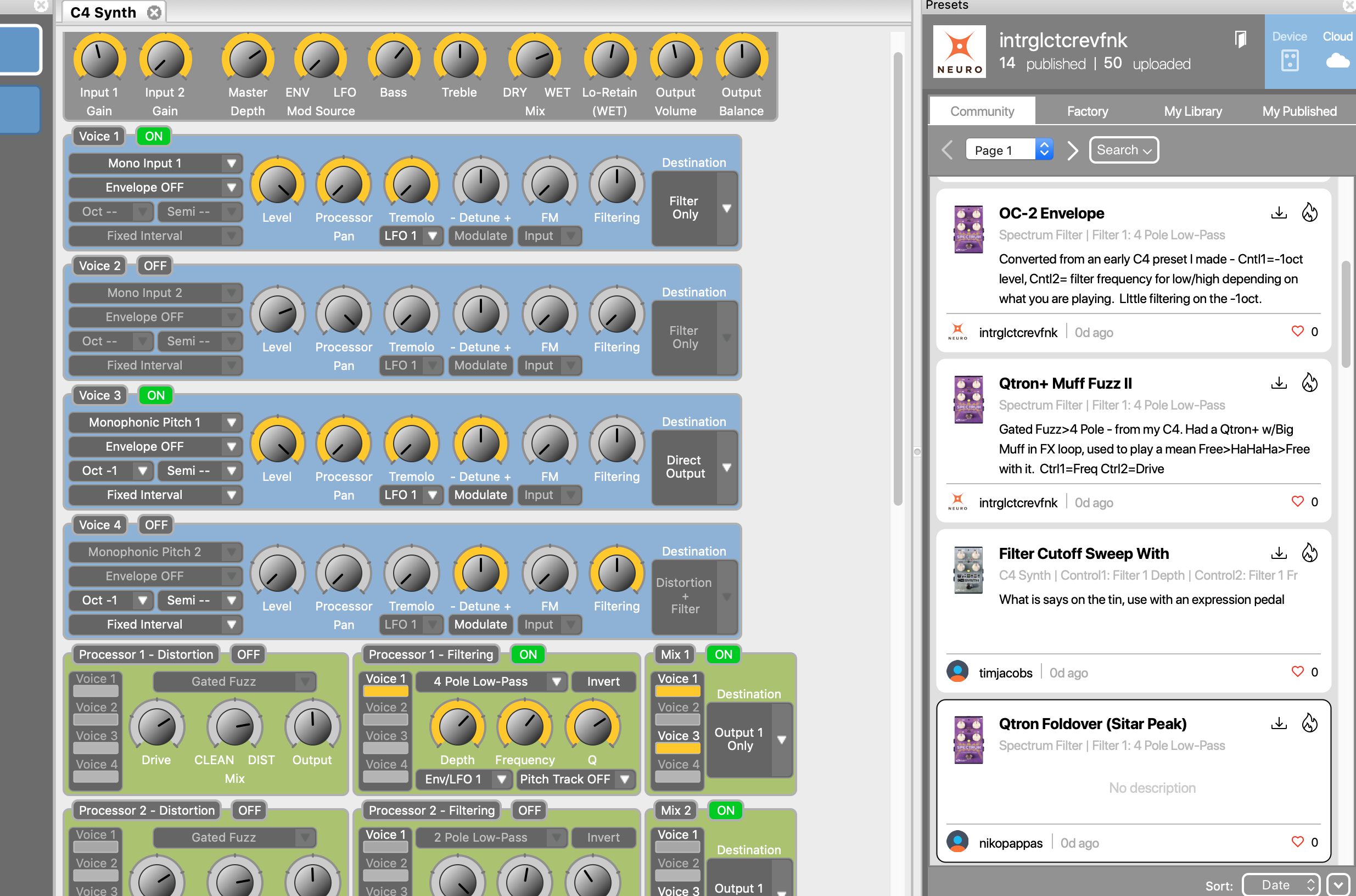Image resolution: width=1356 pixels, height=896 pixels.
Task: Switch to the Community tab
Action: [982, 111]
